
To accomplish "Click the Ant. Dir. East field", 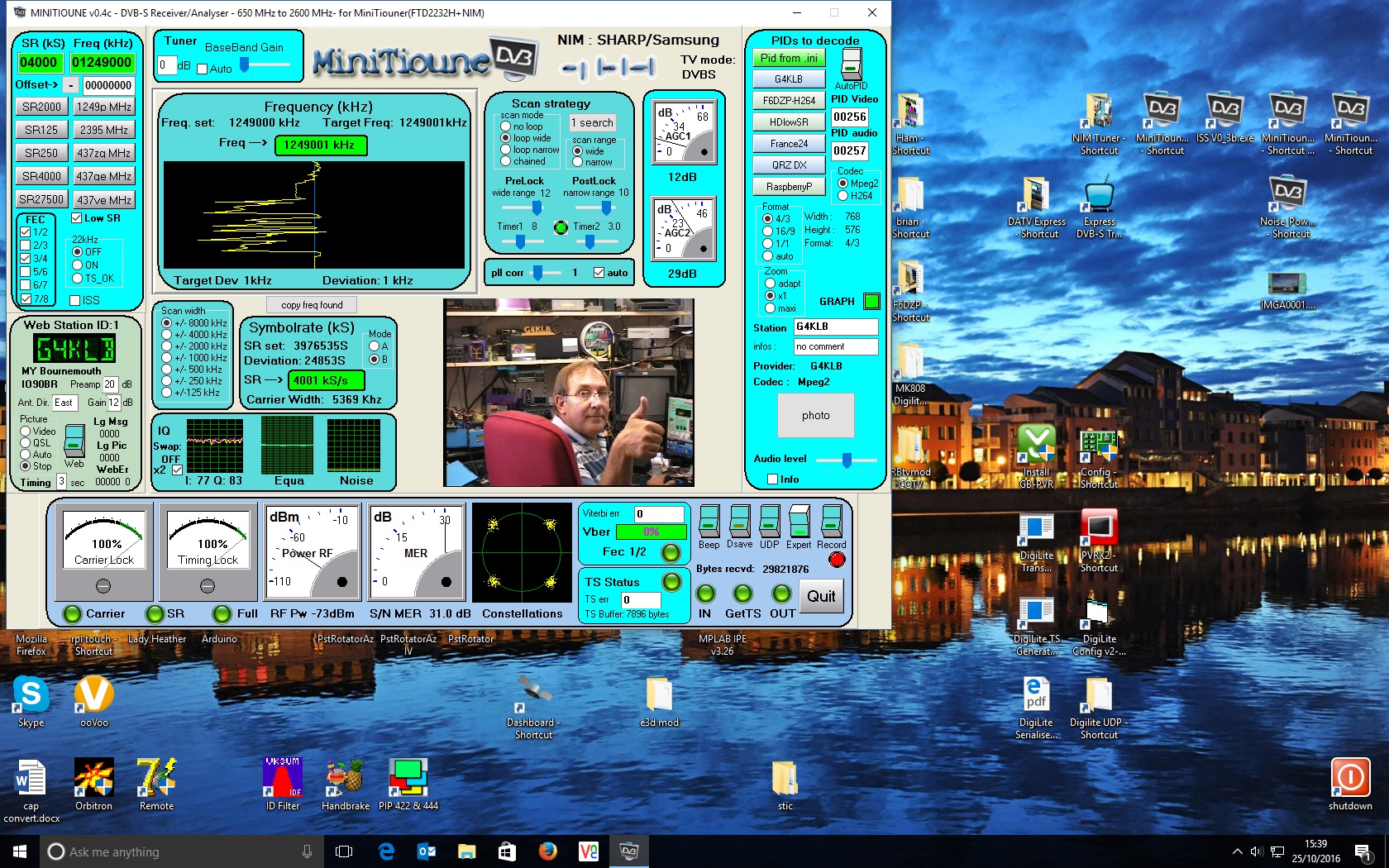I will pos(64,403).
